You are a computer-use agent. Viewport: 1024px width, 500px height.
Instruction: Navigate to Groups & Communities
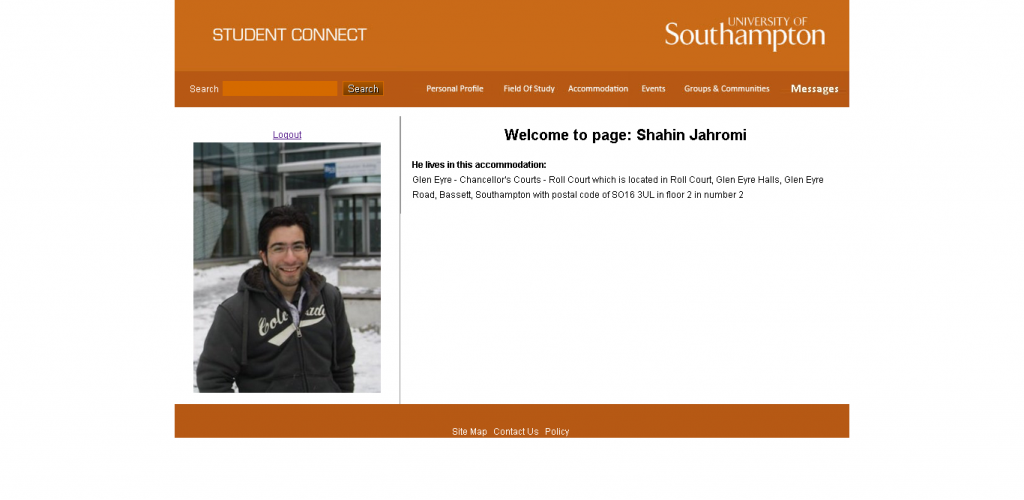726,89
